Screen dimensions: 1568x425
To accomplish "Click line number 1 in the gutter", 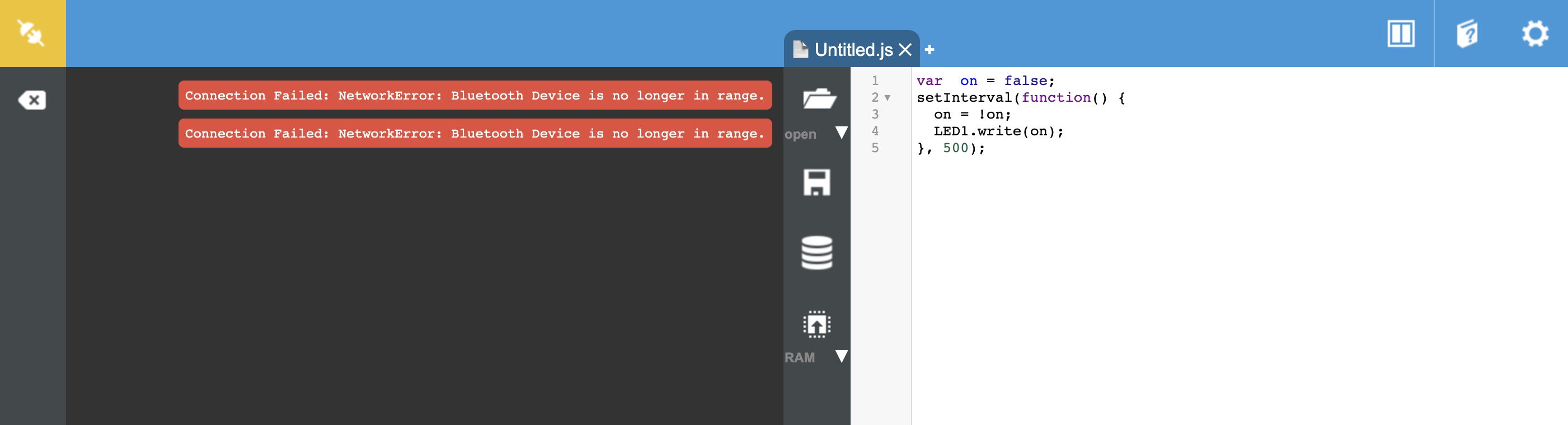I will click(x=875, y=81).
